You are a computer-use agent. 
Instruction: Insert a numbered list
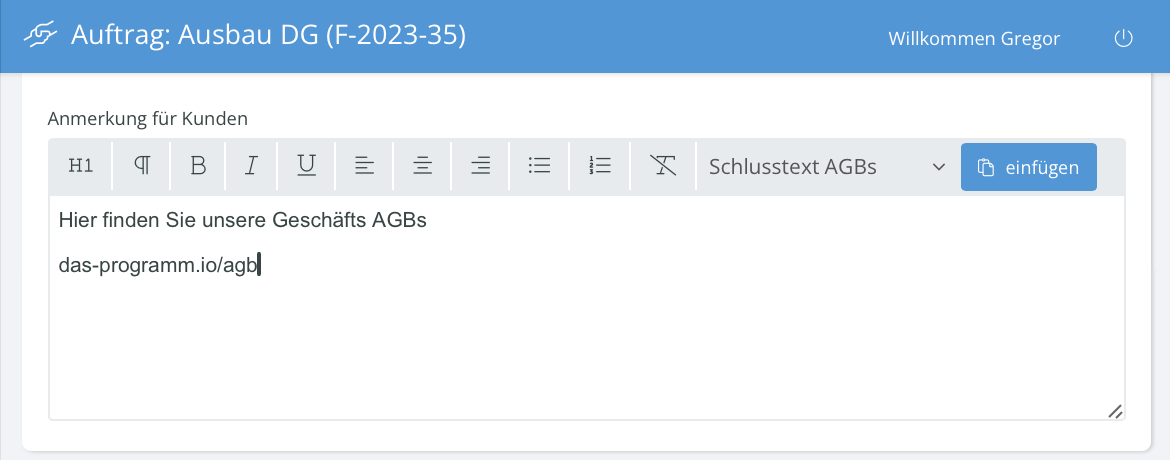(600, 166)
